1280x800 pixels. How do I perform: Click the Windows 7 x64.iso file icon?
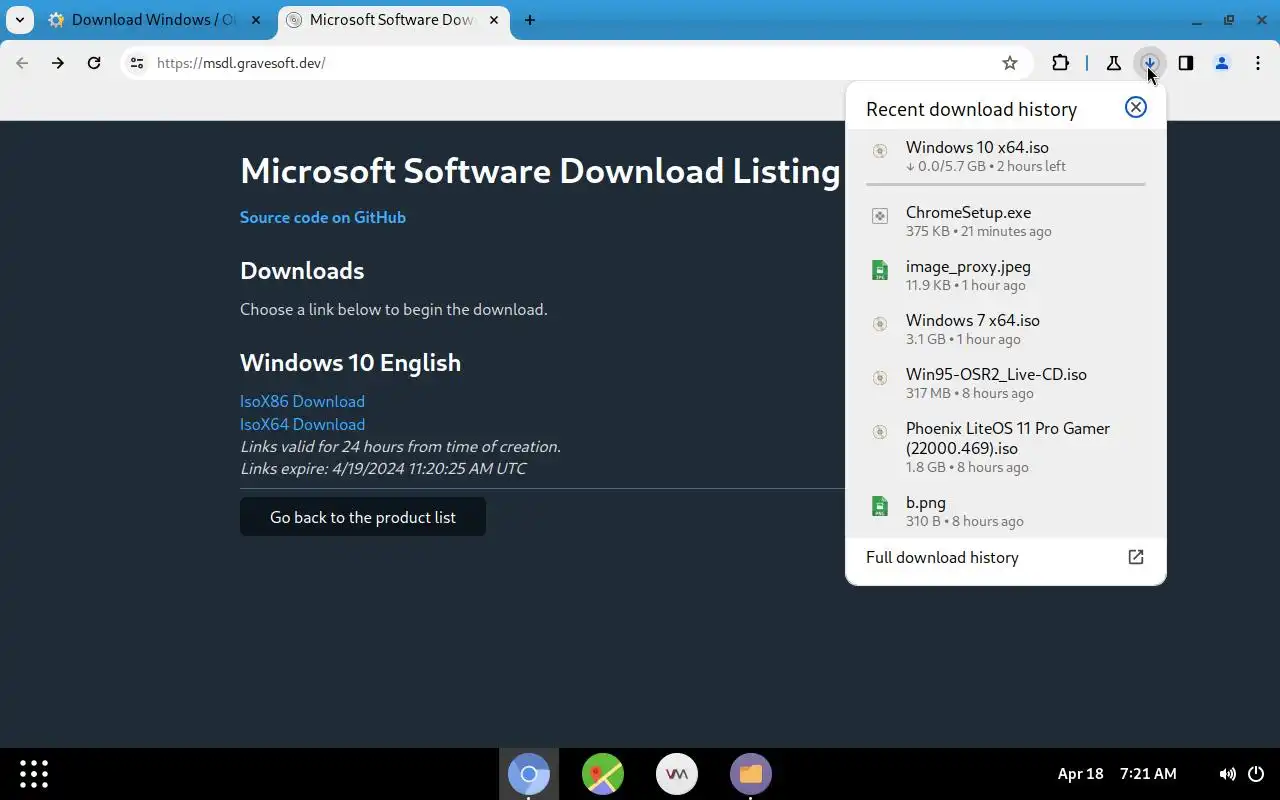click(x=879, y=324)
